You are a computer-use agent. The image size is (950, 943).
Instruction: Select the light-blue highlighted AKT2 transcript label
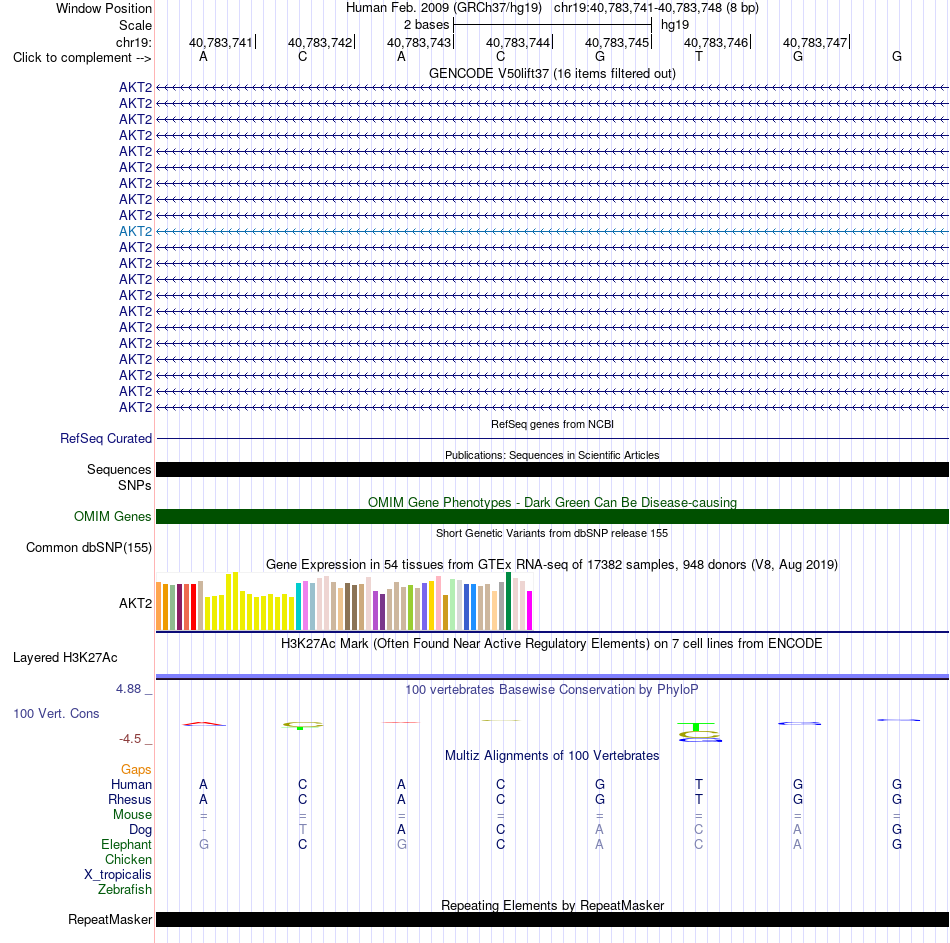click(135, 232)
